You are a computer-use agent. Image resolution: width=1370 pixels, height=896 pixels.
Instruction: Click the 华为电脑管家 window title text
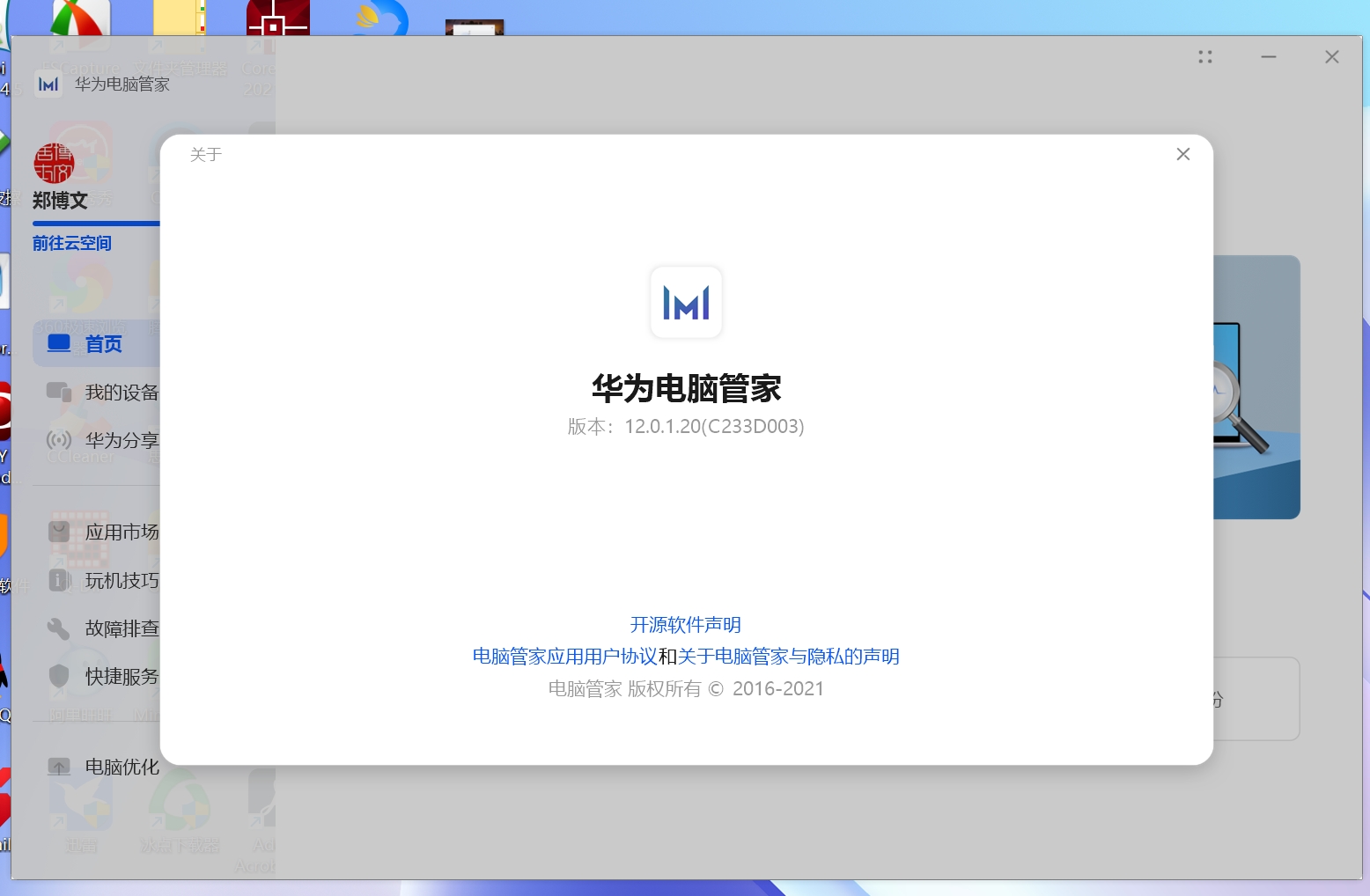(x=122, y=84)
